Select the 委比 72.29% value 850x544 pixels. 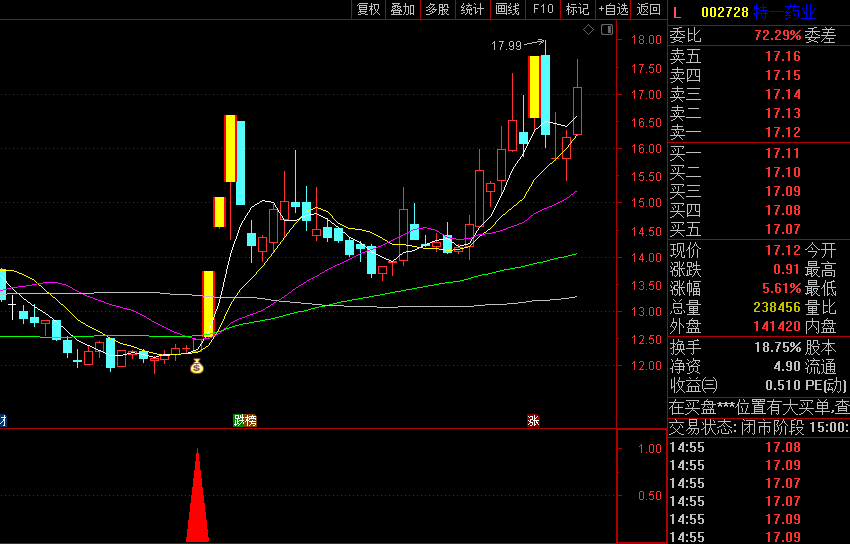click(x=777, y=36)
